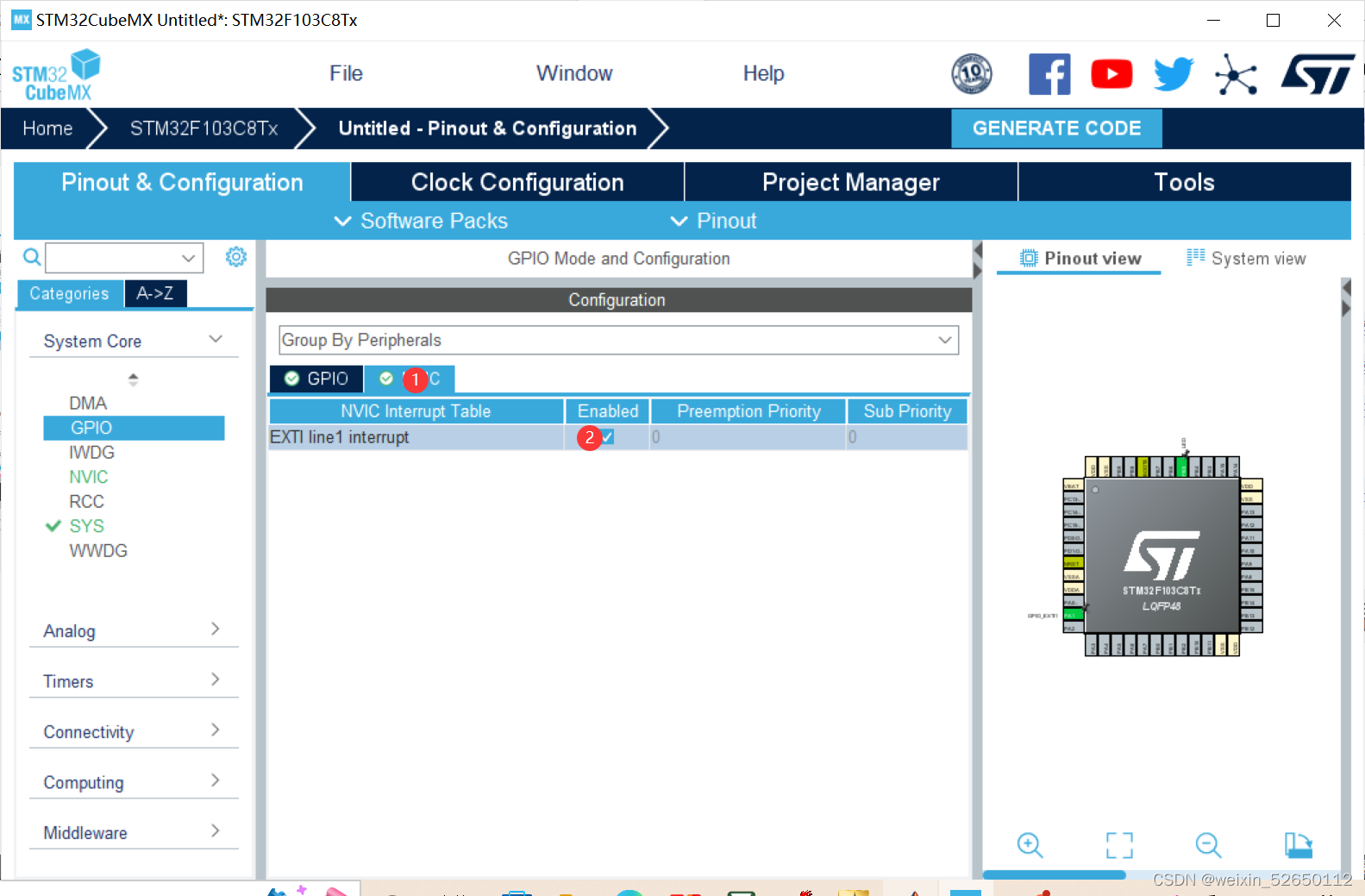Open the File menu
The height and width of the screenshot is (896, 1365).
(346, 73)
